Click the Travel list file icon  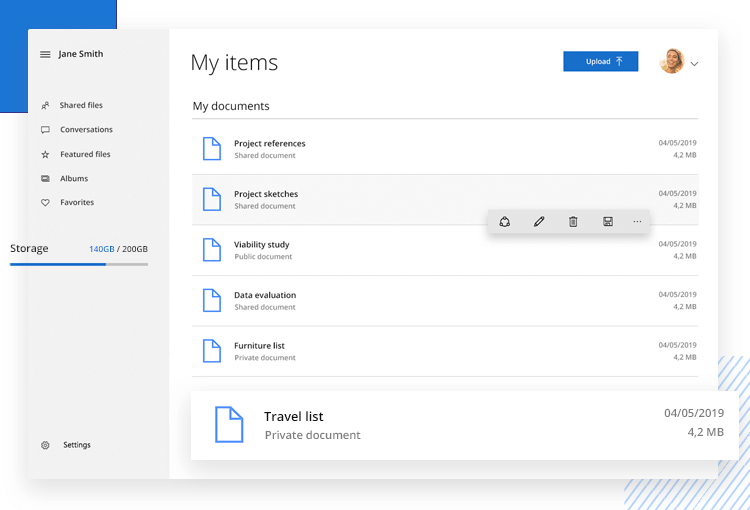229,424
